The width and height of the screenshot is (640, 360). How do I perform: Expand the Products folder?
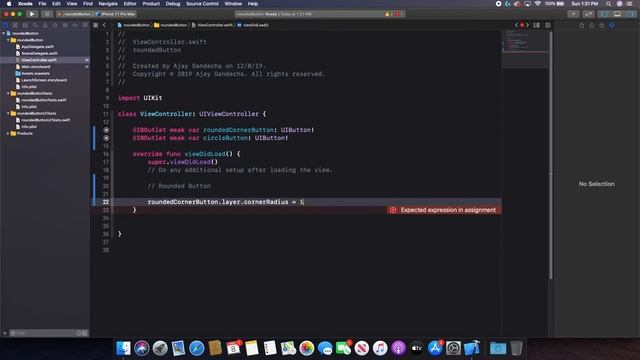(x=8, y=133)
